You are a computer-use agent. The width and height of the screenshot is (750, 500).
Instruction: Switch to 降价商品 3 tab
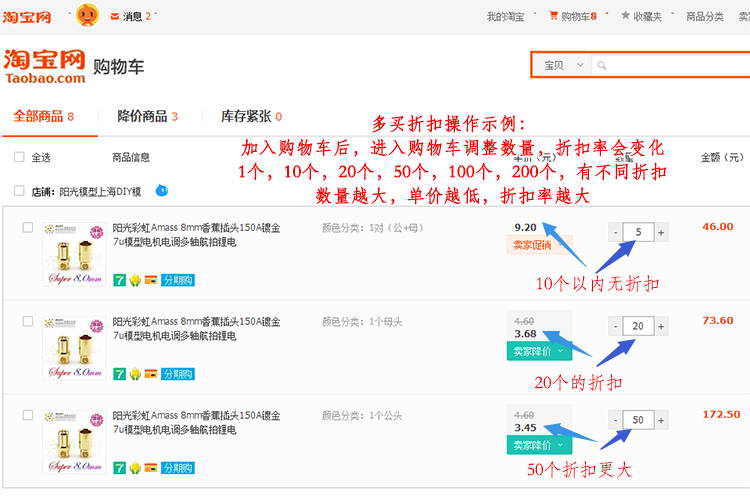click(147, 116)
